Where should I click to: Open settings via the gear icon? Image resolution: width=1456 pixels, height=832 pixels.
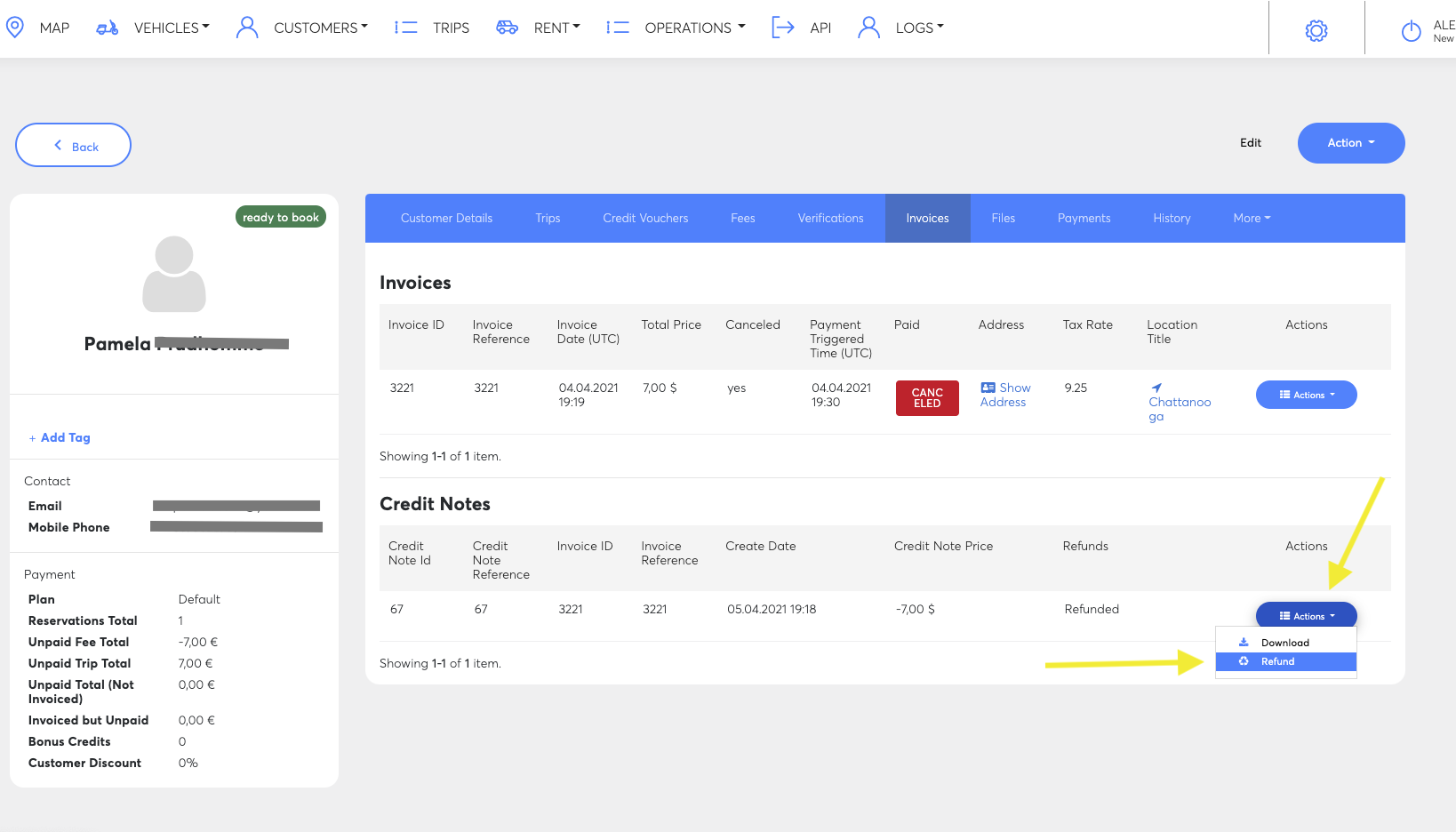click(x=1316, y=30)
